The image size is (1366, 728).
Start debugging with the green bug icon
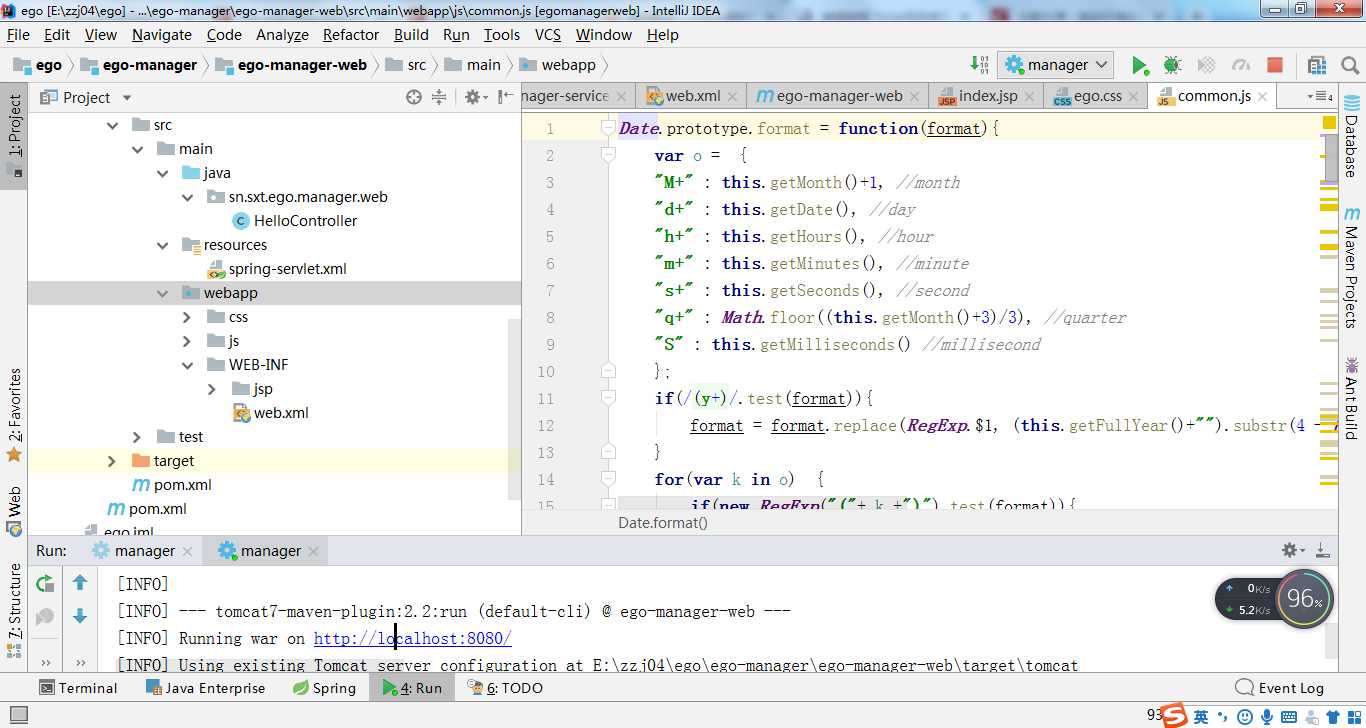(1172, 65)
